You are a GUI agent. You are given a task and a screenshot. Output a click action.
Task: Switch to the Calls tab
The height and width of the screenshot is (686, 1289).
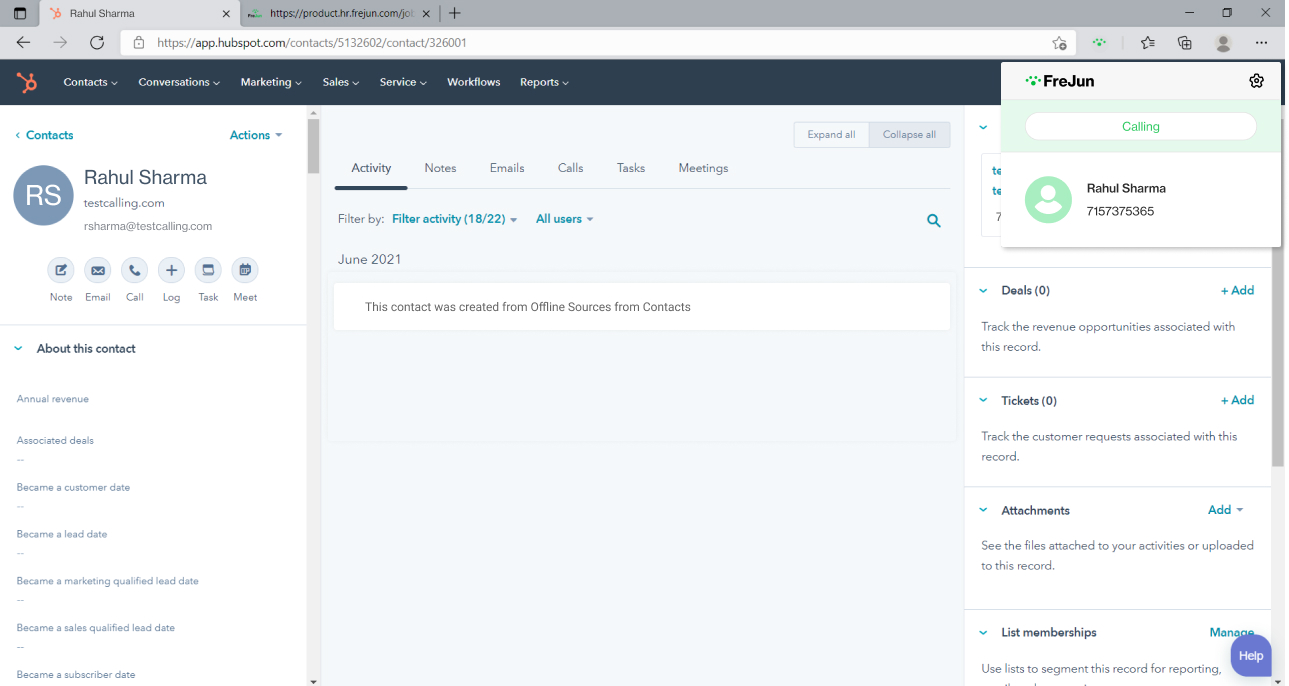[571, 168]
